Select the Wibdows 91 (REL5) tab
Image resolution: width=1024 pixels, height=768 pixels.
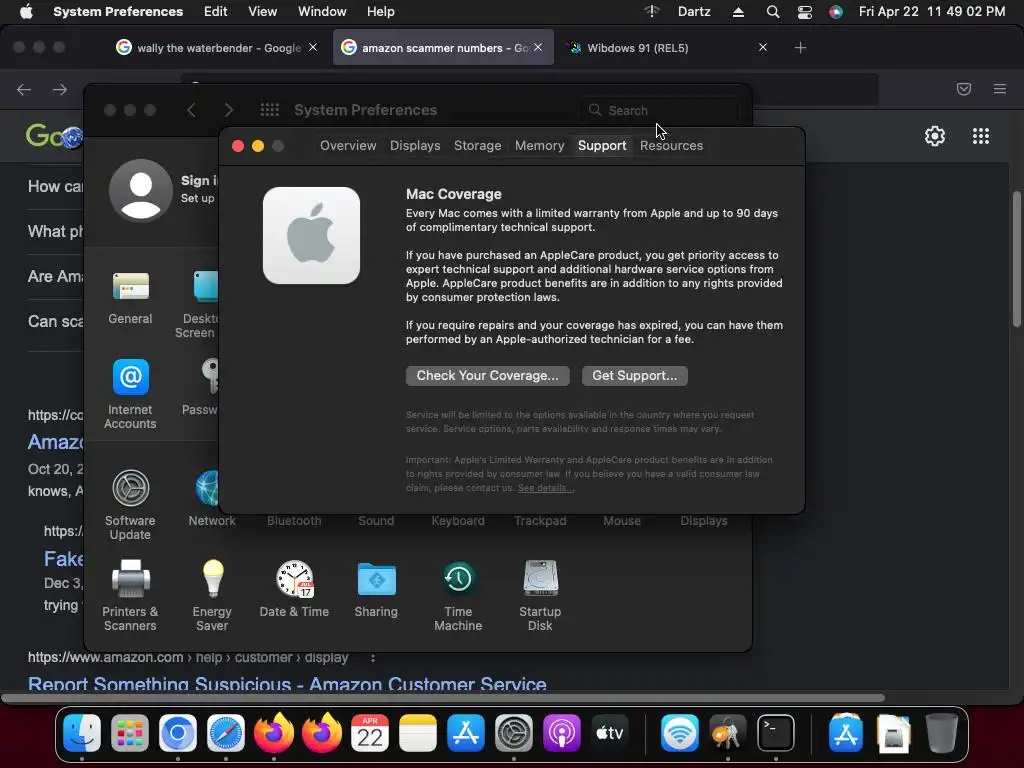[666, 48]
